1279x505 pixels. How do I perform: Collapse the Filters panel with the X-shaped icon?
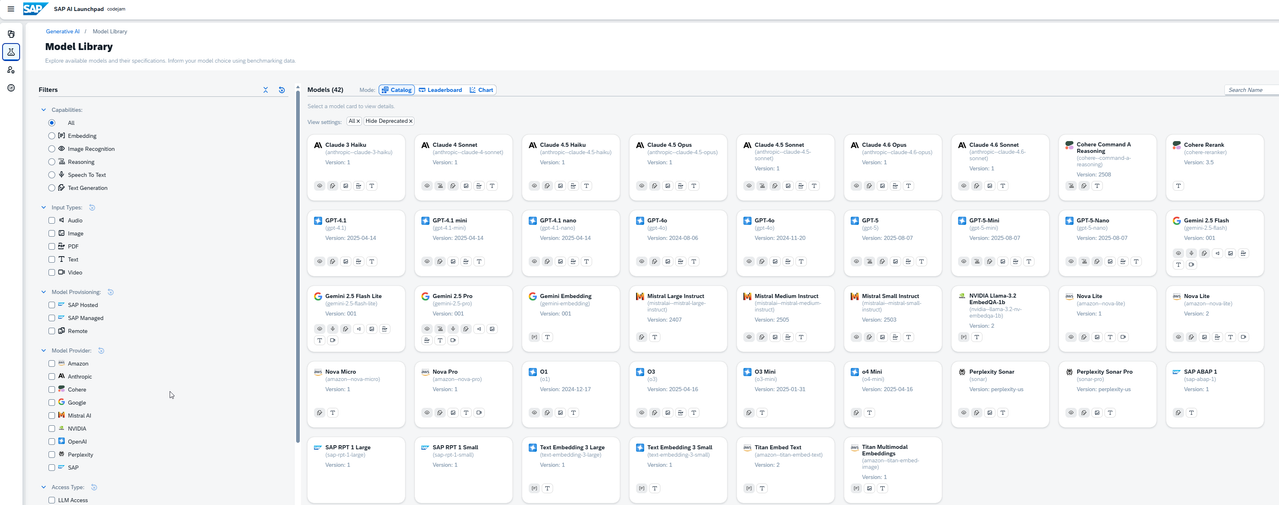pyautogui.click(x=265, y=90)
